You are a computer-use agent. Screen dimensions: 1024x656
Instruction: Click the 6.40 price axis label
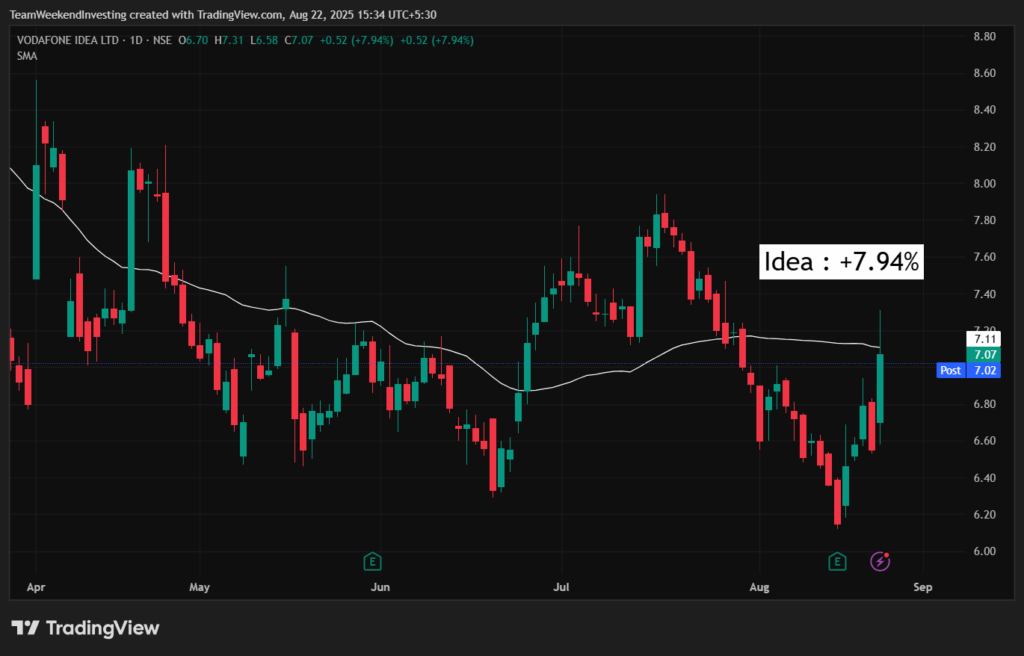coord(984,478)
